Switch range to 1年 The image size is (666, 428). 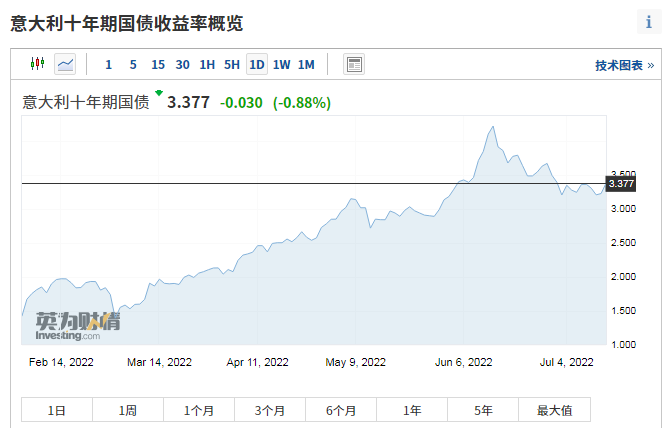coord(412,410)
